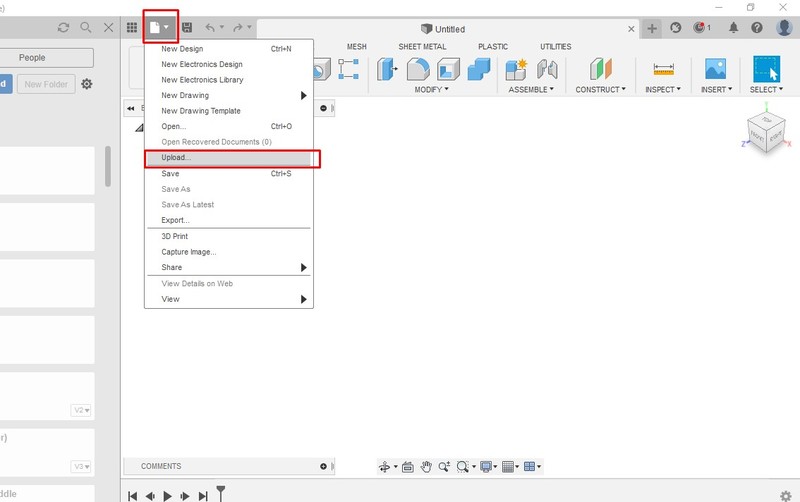Screen dimensions: 800x502
Task: Select Upload... in File menu
Action: coord(229,158)
